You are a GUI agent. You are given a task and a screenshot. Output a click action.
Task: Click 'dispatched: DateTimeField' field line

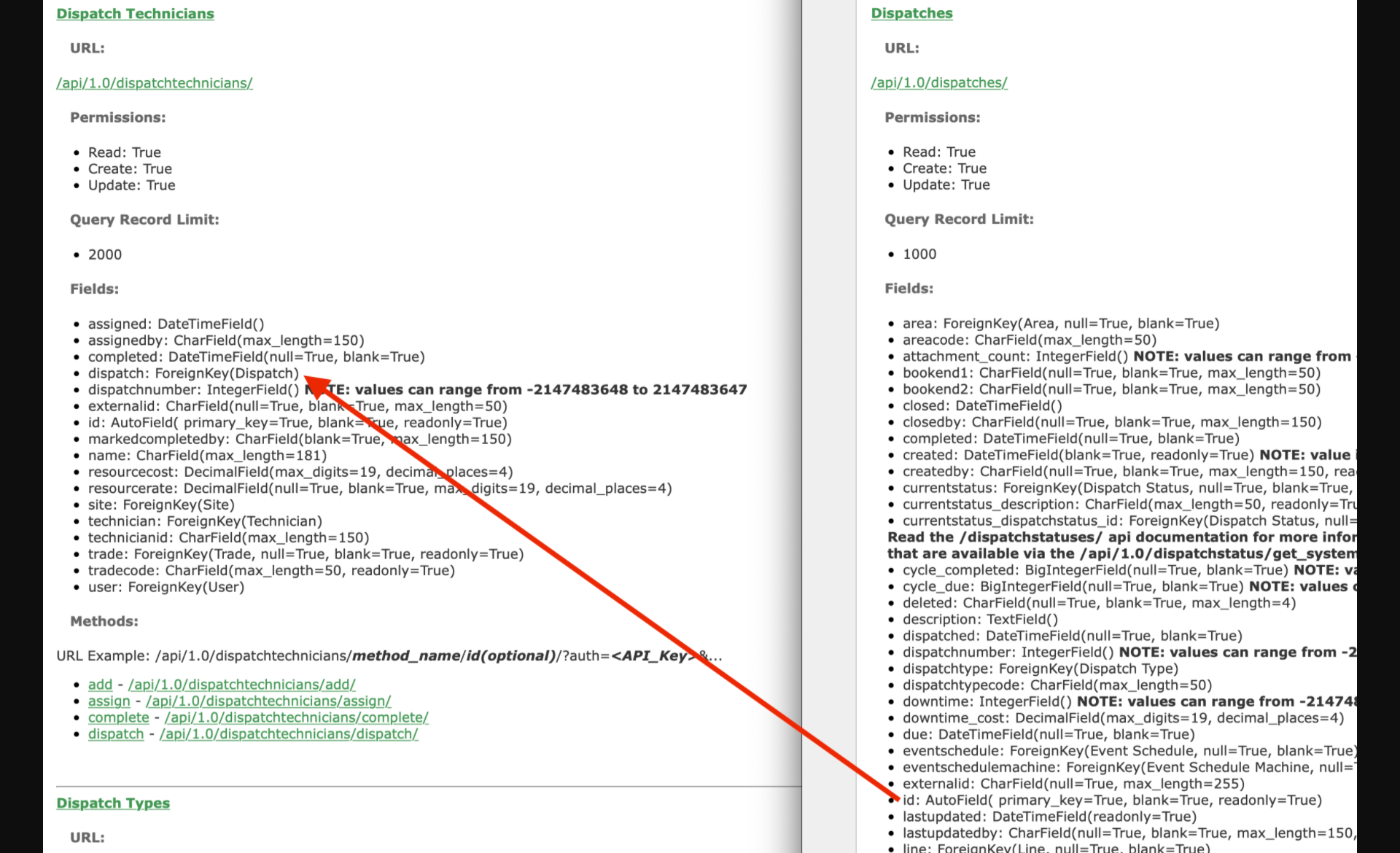(x=1073, y=636)
